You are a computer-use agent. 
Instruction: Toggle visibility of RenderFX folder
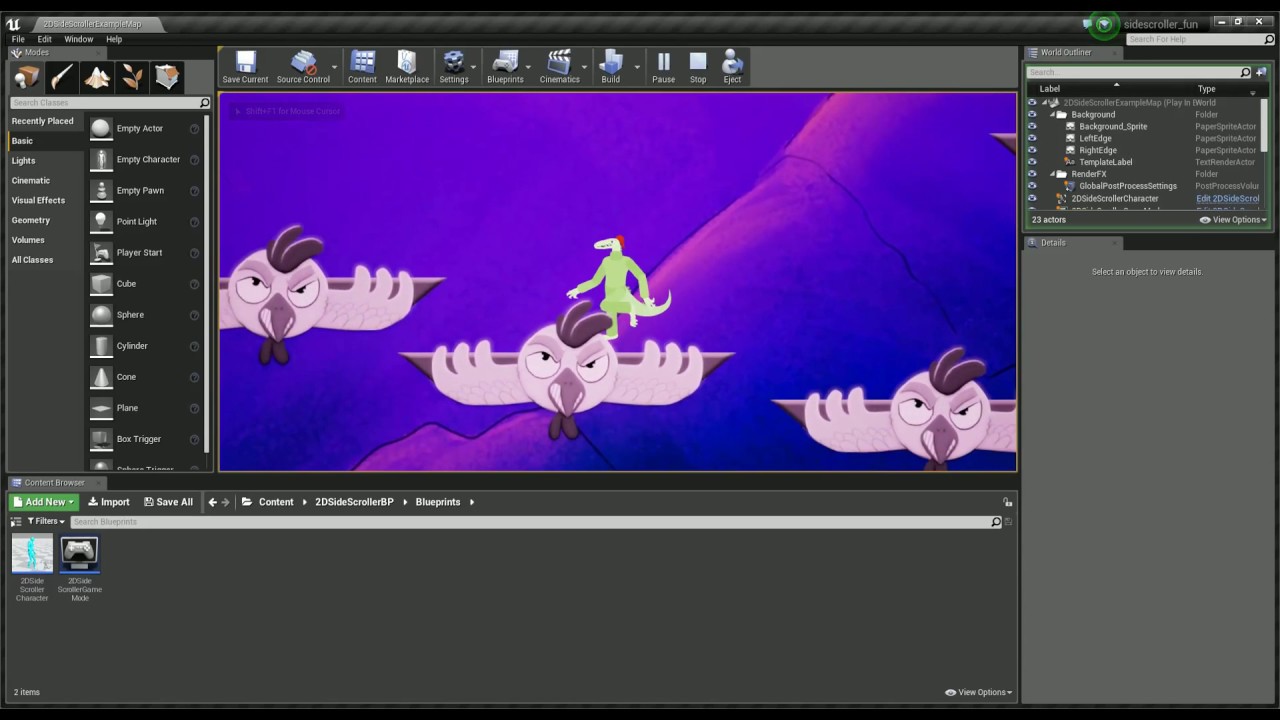1032,174
